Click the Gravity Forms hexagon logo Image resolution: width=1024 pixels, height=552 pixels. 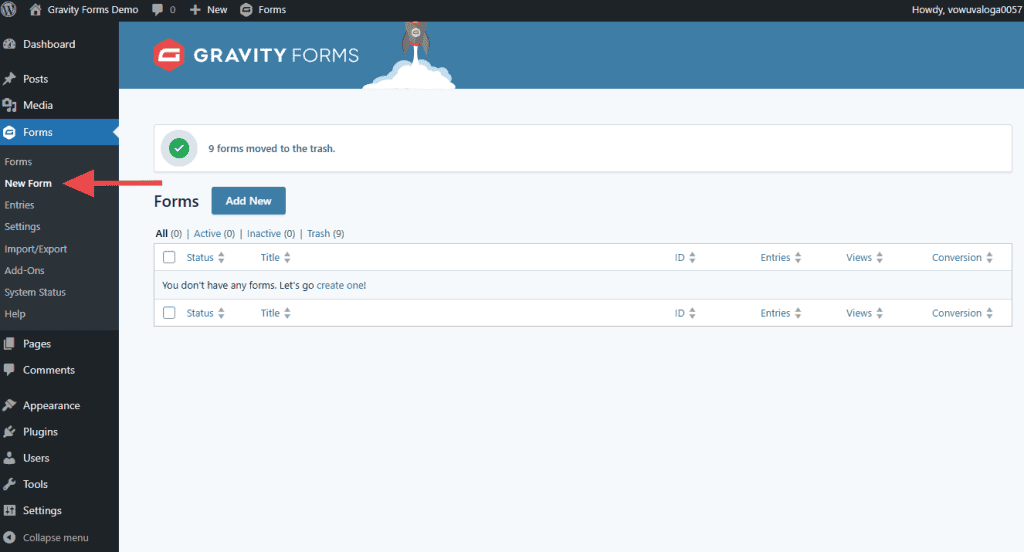pyautogui.click(x=169, y=55)
